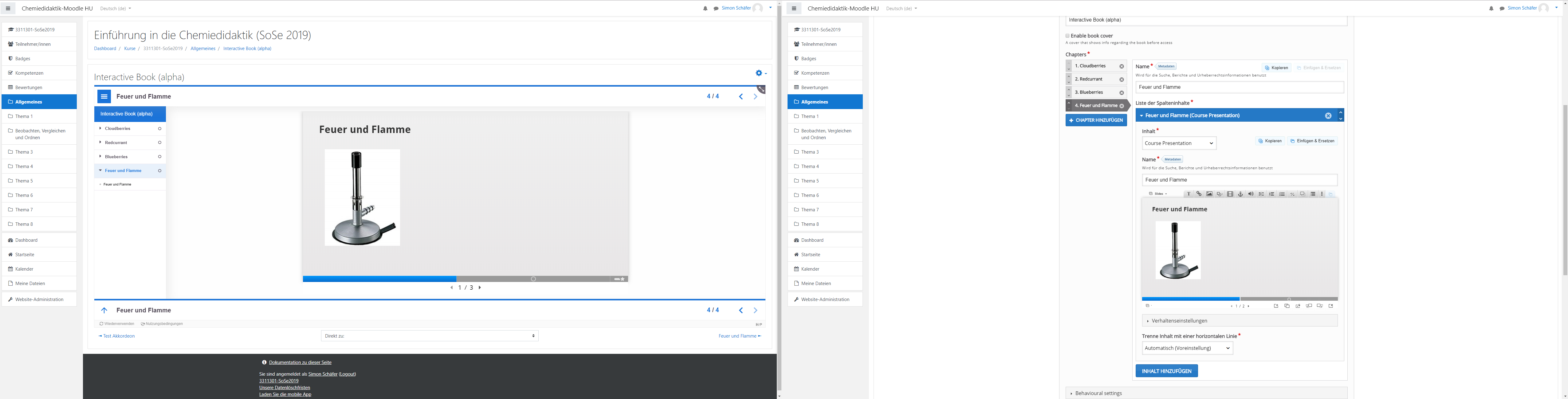The image size is (1568, 399).
Task: Click the Link icon in slide editor toolbar
Action: point(1199,194)
